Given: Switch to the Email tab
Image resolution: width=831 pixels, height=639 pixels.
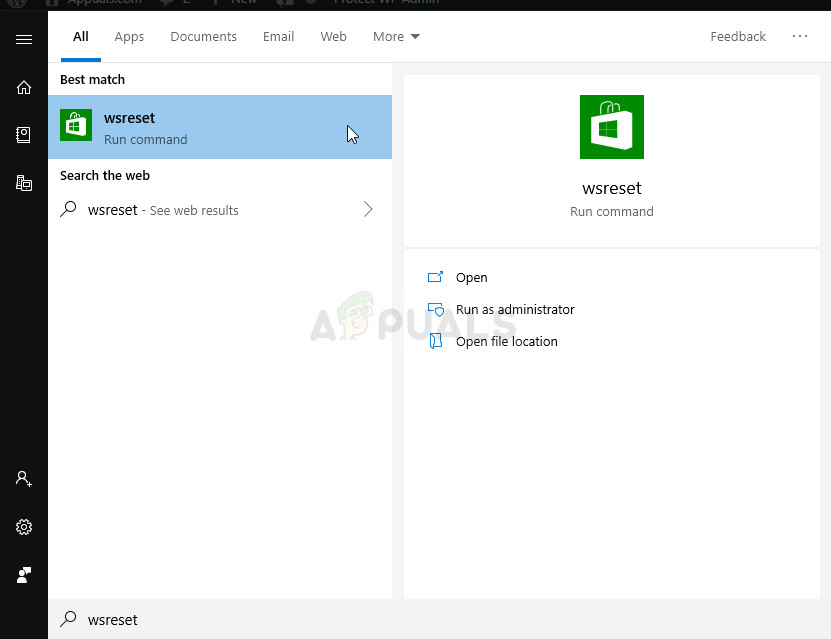Looking at the screenshot, I should [278, 37].
